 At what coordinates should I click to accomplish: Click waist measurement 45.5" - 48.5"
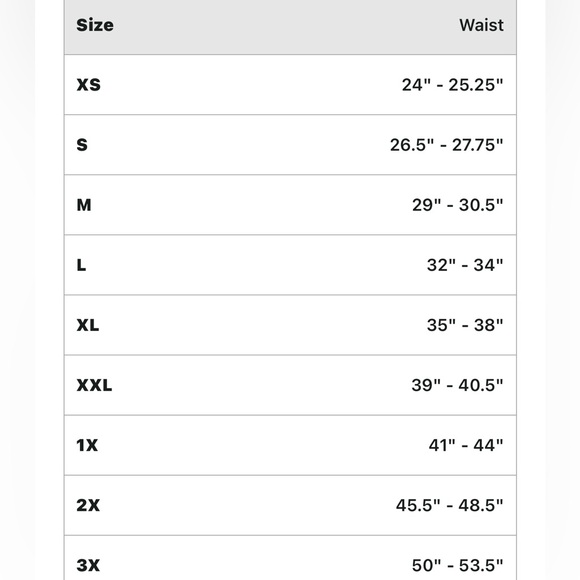coord(449,505)
